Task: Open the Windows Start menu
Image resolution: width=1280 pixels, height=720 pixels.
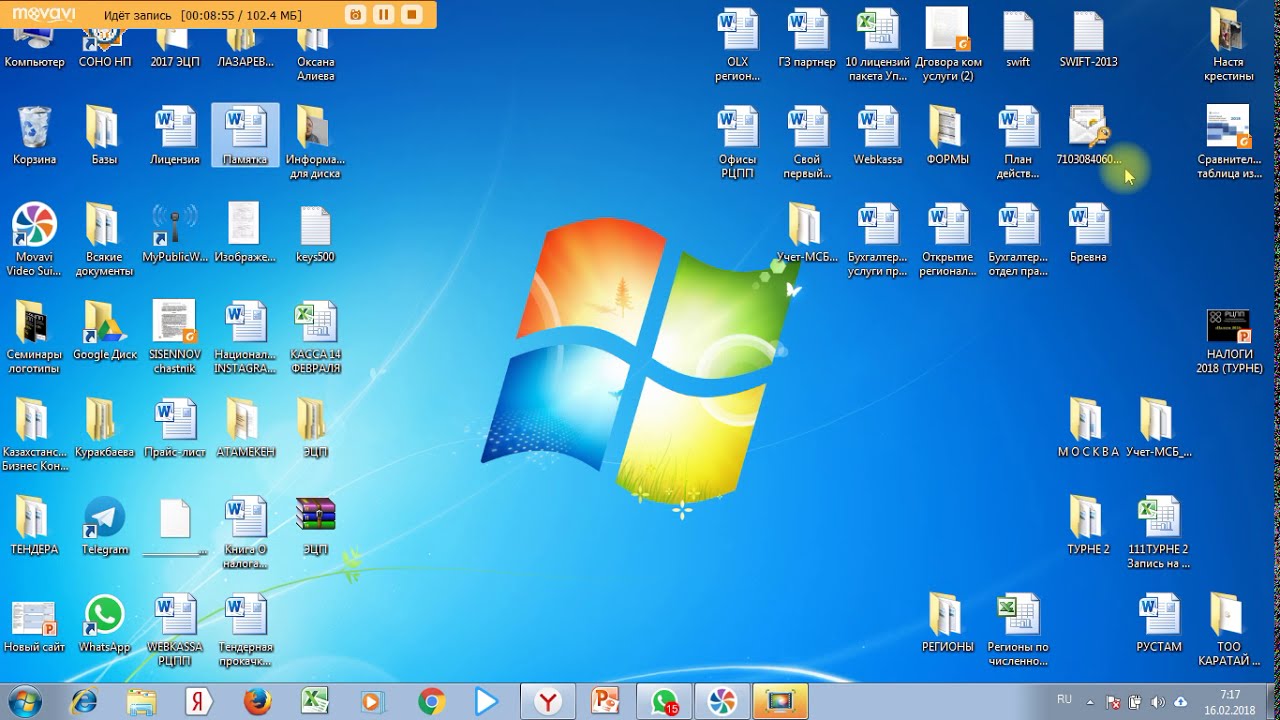Action: coord(24,701)
